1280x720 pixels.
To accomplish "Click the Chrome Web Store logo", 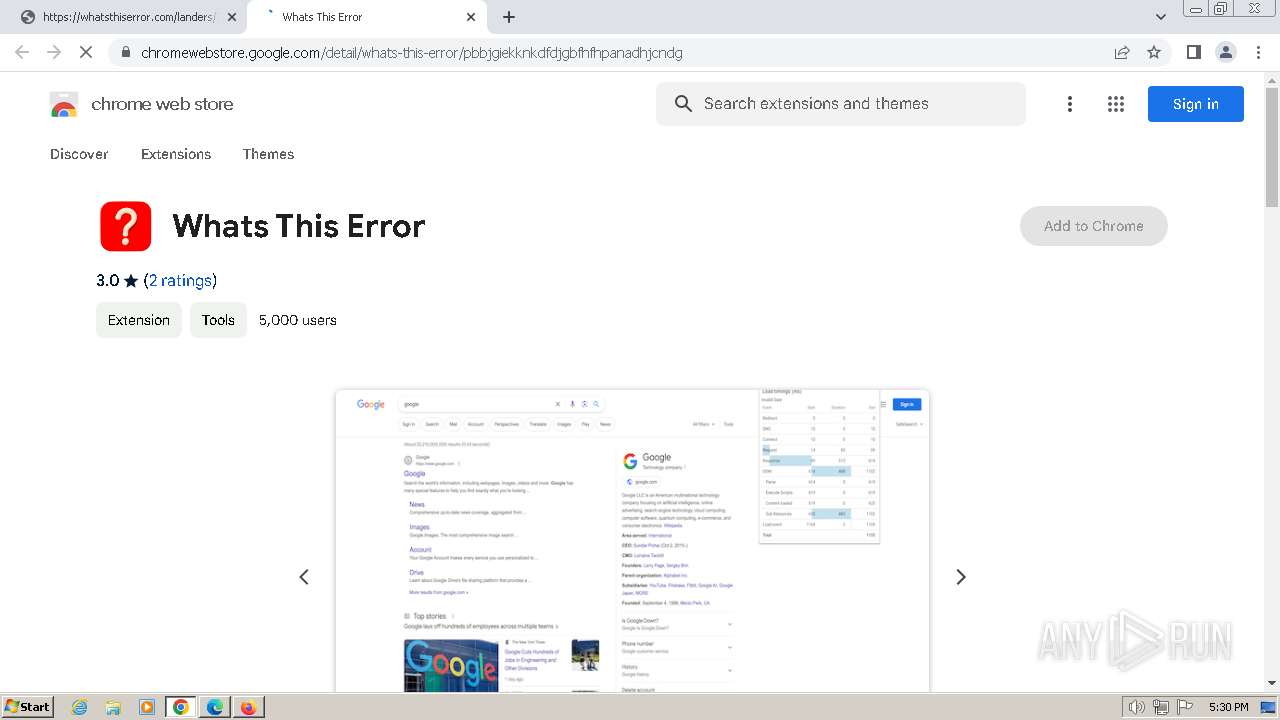I will [x=64, y=104].
